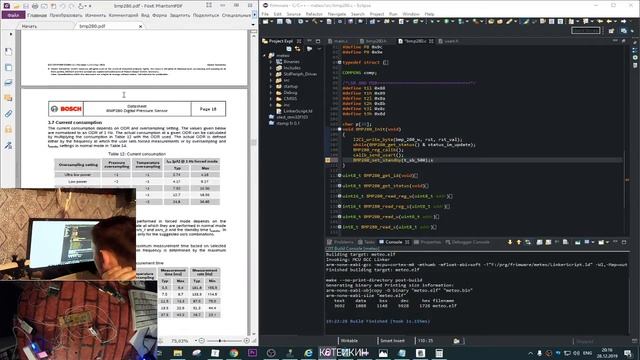Screen dimensions: 640x360
Task: Open Project Explorer view menu dropdown
Action: 319,49
